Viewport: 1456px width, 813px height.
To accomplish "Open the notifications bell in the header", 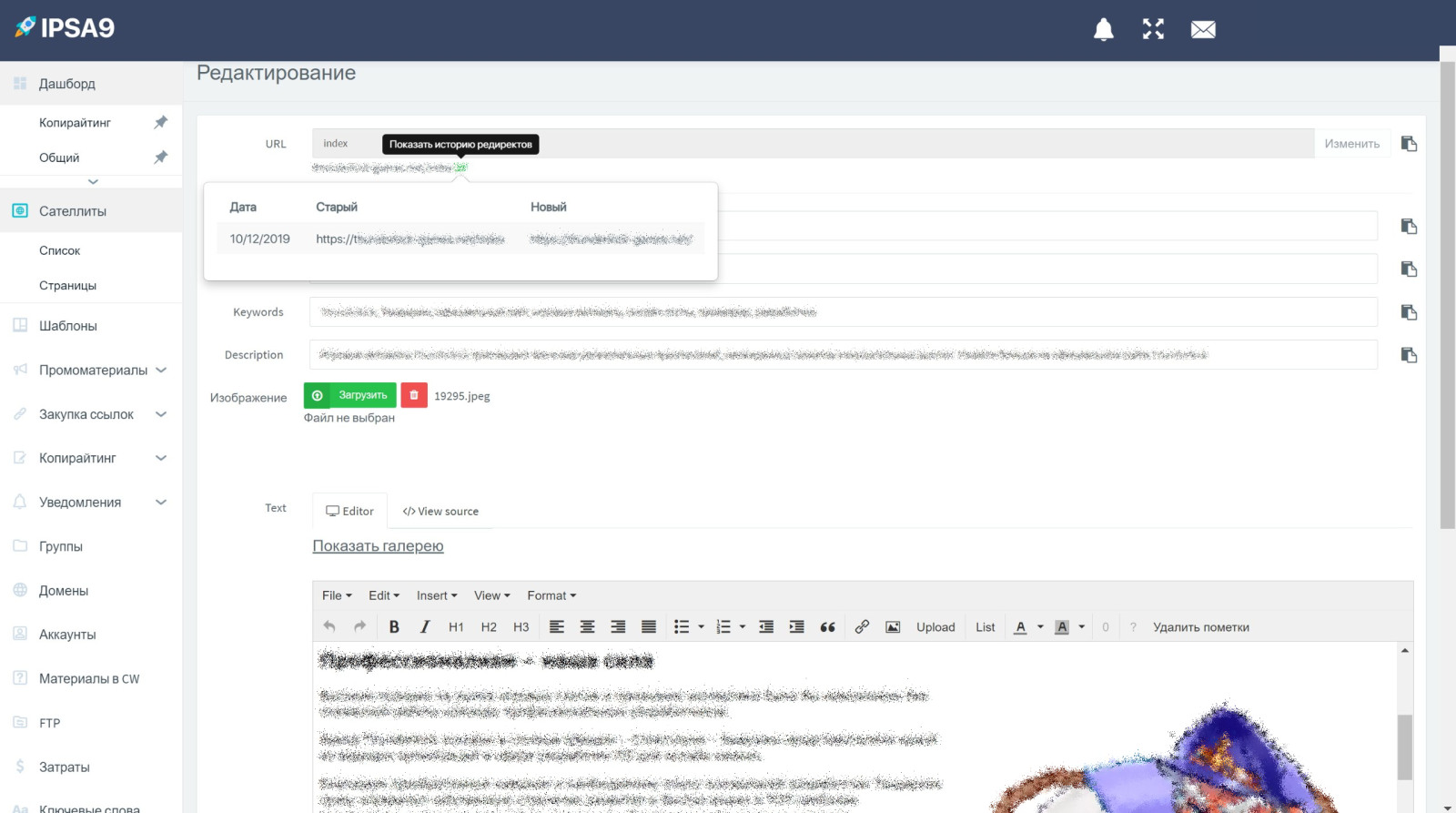I will tap(1103, 29).
